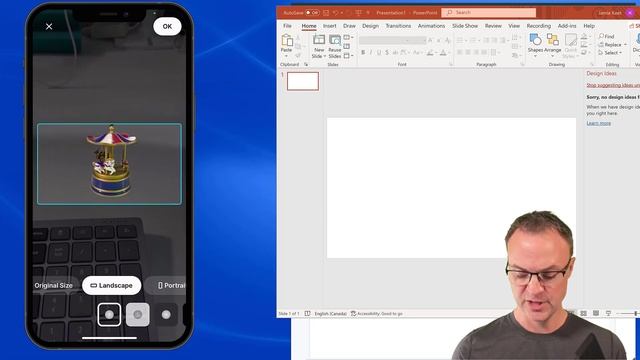This screenshot has width=640, height=360.
Task: Click the spell check book icon in status bar
Action: (307, 313)
